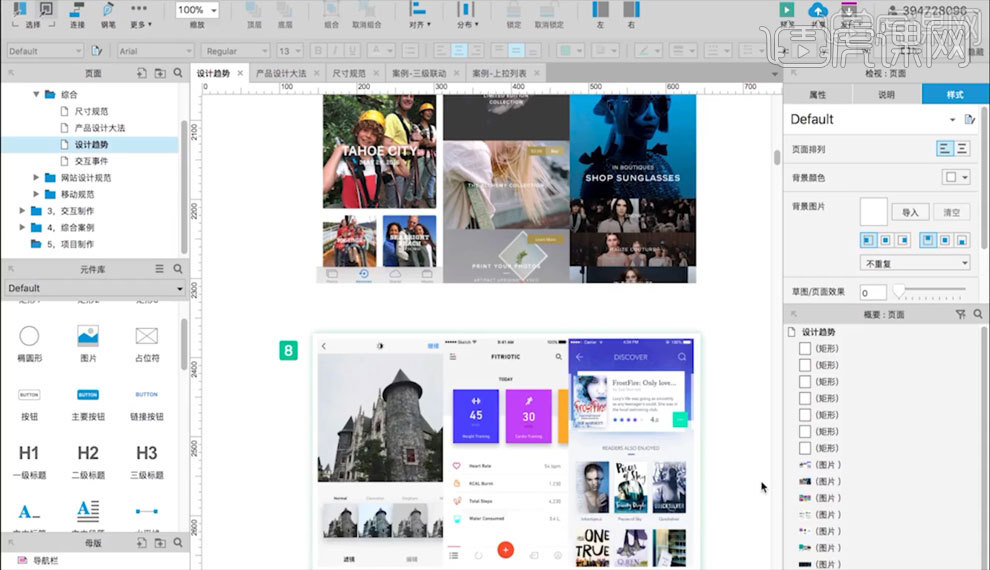Pick the 按钮 button widget

pyautogui.click(x=29, y=404)
